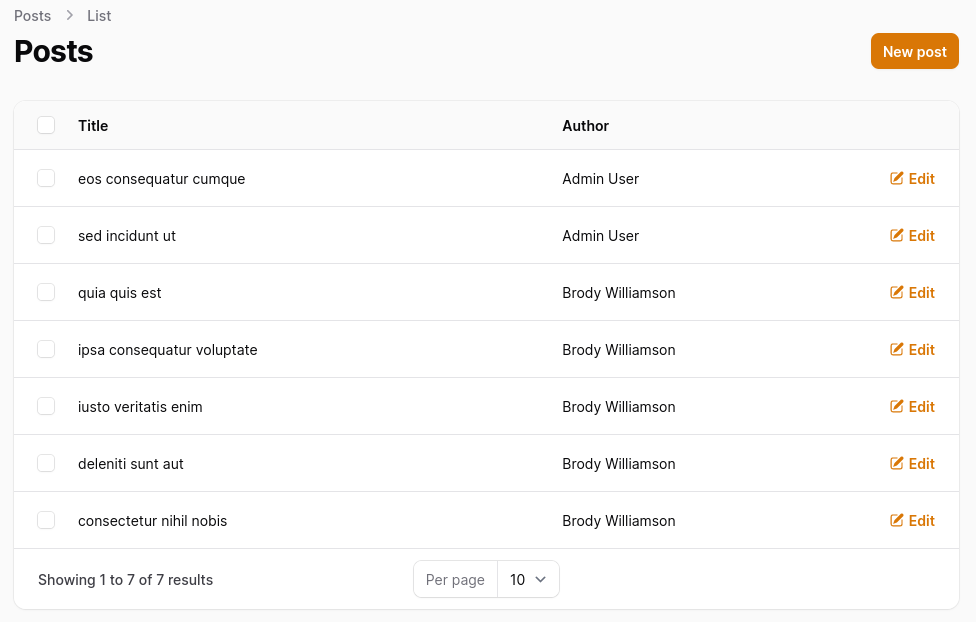Click edit pencil icon for ipsa consequatur voluptate
Screen dimensions: 976x622
pos(896,349)
